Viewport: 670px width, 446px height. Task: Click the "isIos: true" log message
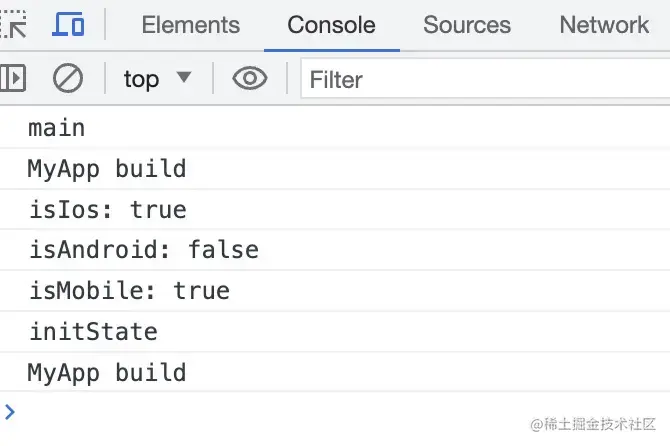click(107, 209)
